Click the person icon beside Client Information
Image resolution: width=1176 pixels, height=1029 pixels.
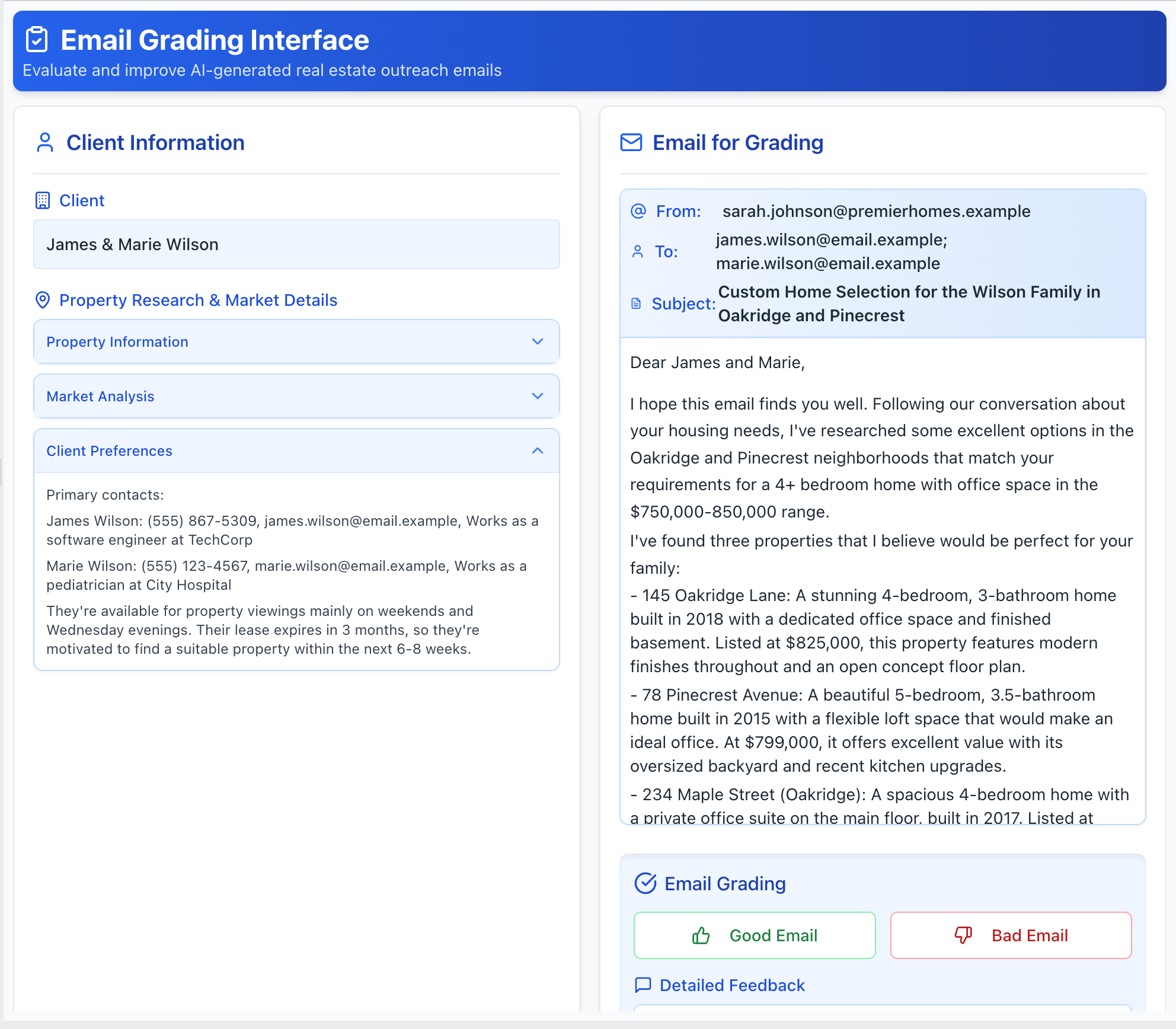coord(45,143)
